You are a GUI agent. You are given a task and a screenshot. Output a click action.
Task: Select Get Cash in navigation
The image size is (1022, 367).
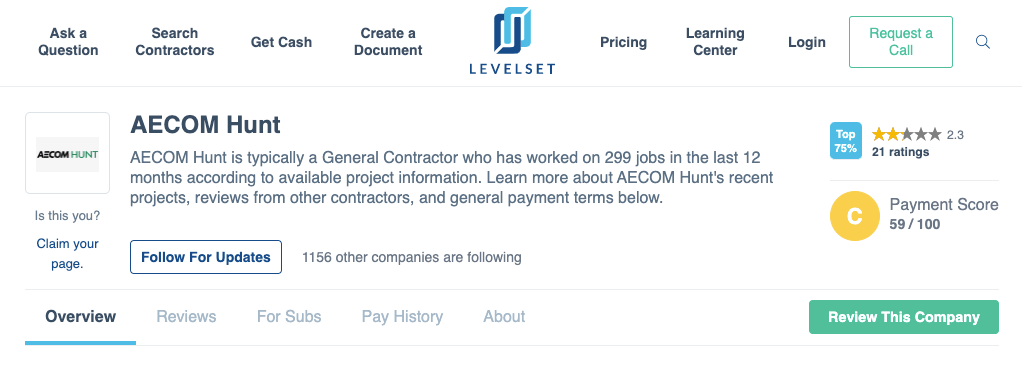[x=282, y=42]
